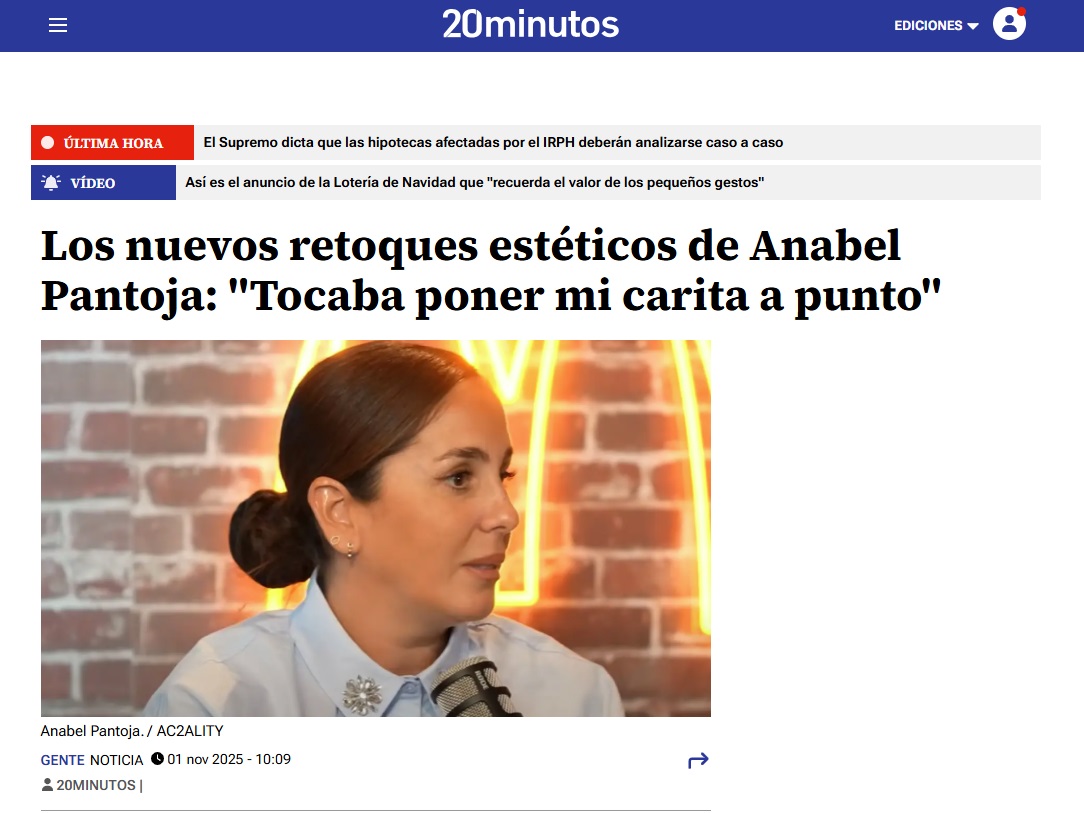Click the clock icon beside publication date
The height and width of the screenshot is (813, 1084).
(158, 758)
